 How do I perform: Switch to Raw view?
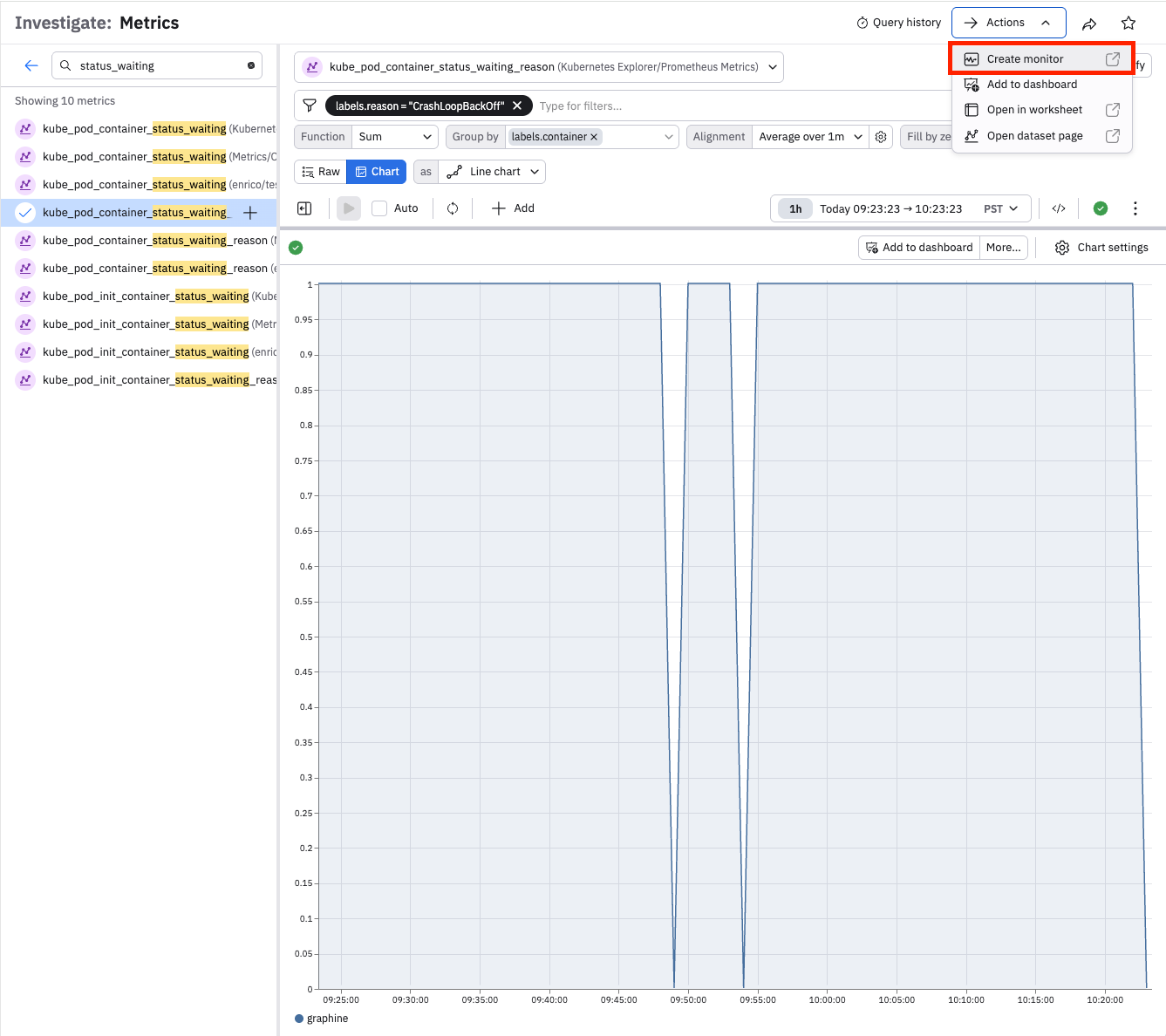point(321,172)
